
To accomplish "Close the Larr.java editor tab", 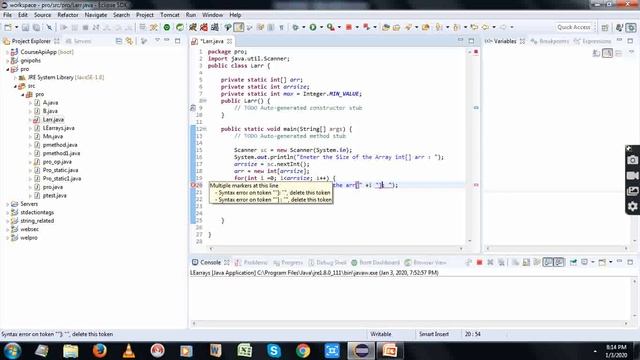I will tap(230, 41).
